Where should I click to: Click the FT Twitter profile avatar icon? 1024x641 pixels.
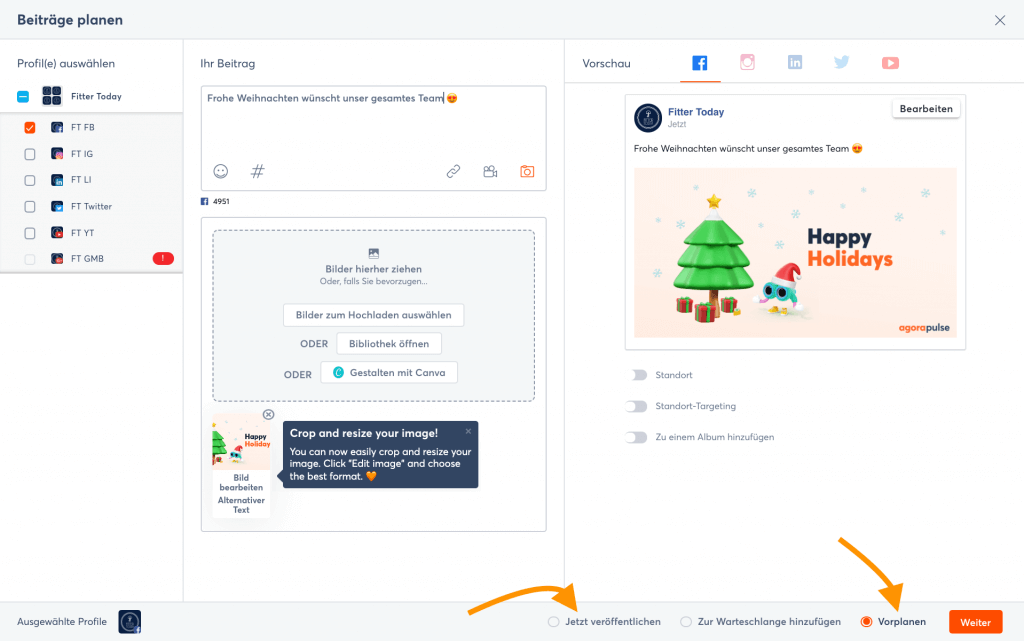tap(57, 206)
